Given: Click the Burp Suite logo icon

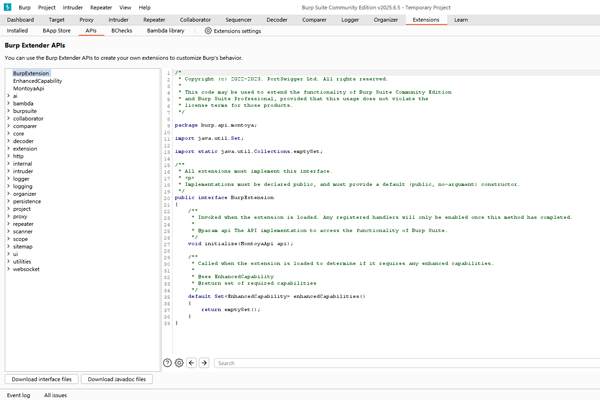Looking at the screenshot, I should pyautogui.click(x=8, y=7).
